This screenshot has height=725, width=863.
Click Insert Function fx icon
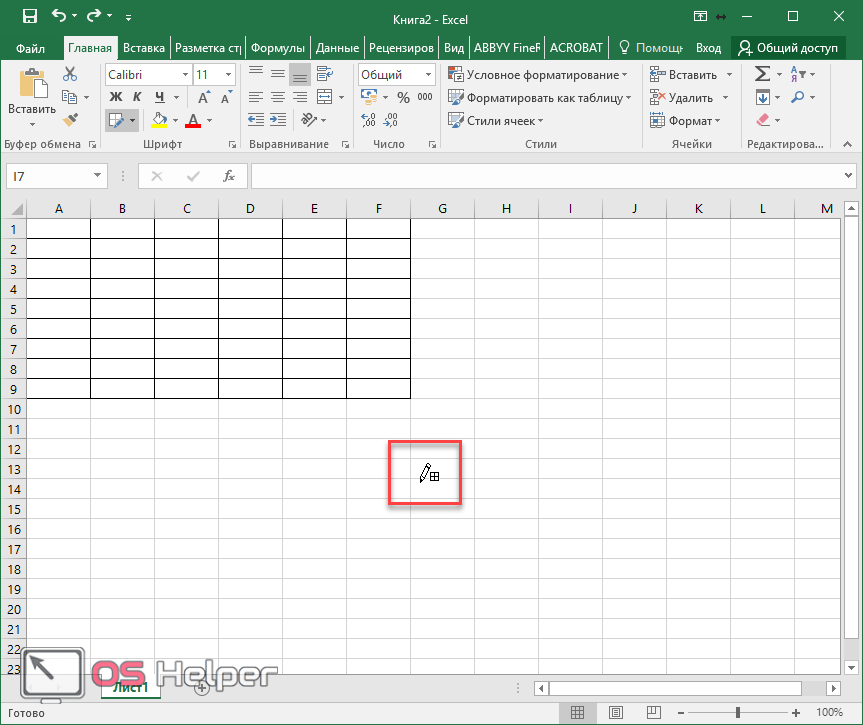229,176
